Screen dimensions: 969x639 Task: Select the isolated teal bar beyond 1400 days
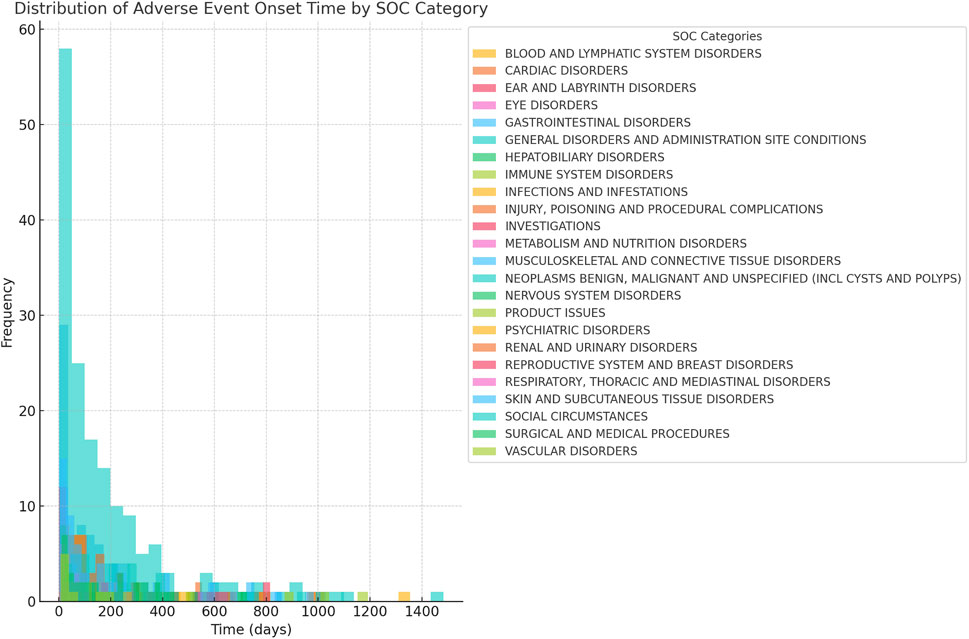point(437,597)
